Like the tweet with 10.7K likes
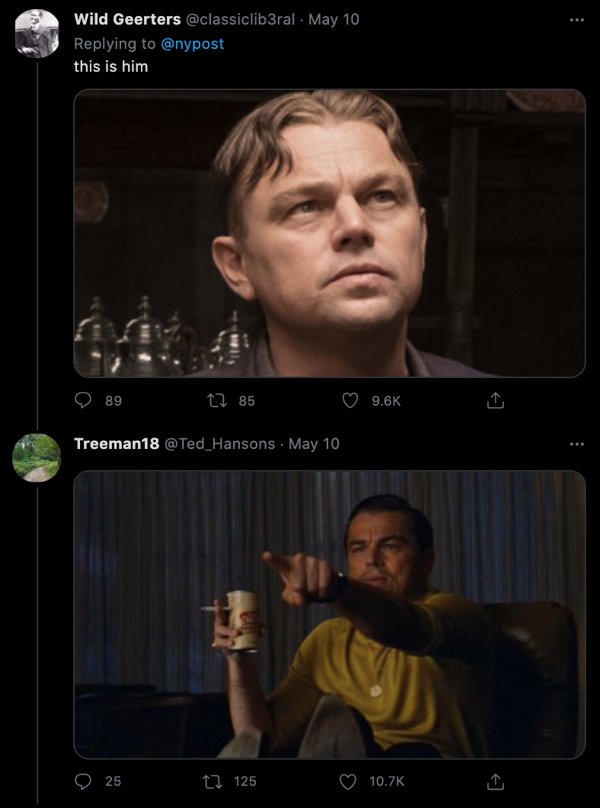Image resolution: width=600 pixels, height=808 pixels. (x=348, y=781)
